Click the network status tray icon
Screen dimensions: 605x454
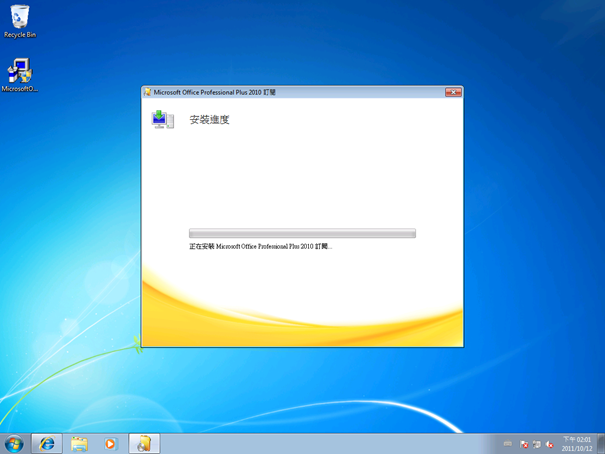click(x=537, y=444)
